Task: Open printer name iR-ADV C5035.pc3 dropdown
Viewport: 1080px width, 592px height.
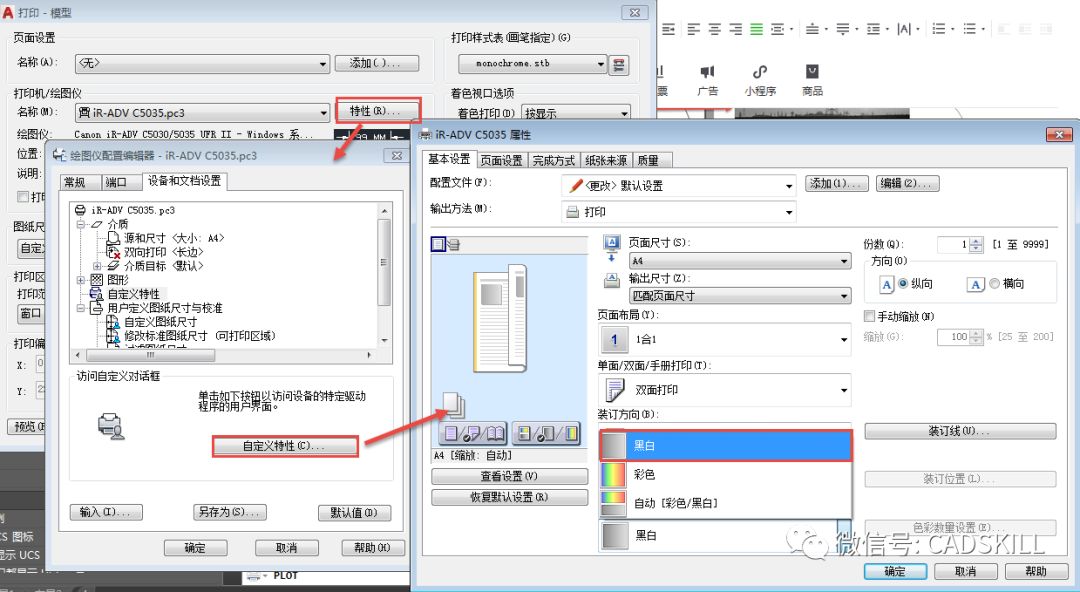Action: point(202,112)
